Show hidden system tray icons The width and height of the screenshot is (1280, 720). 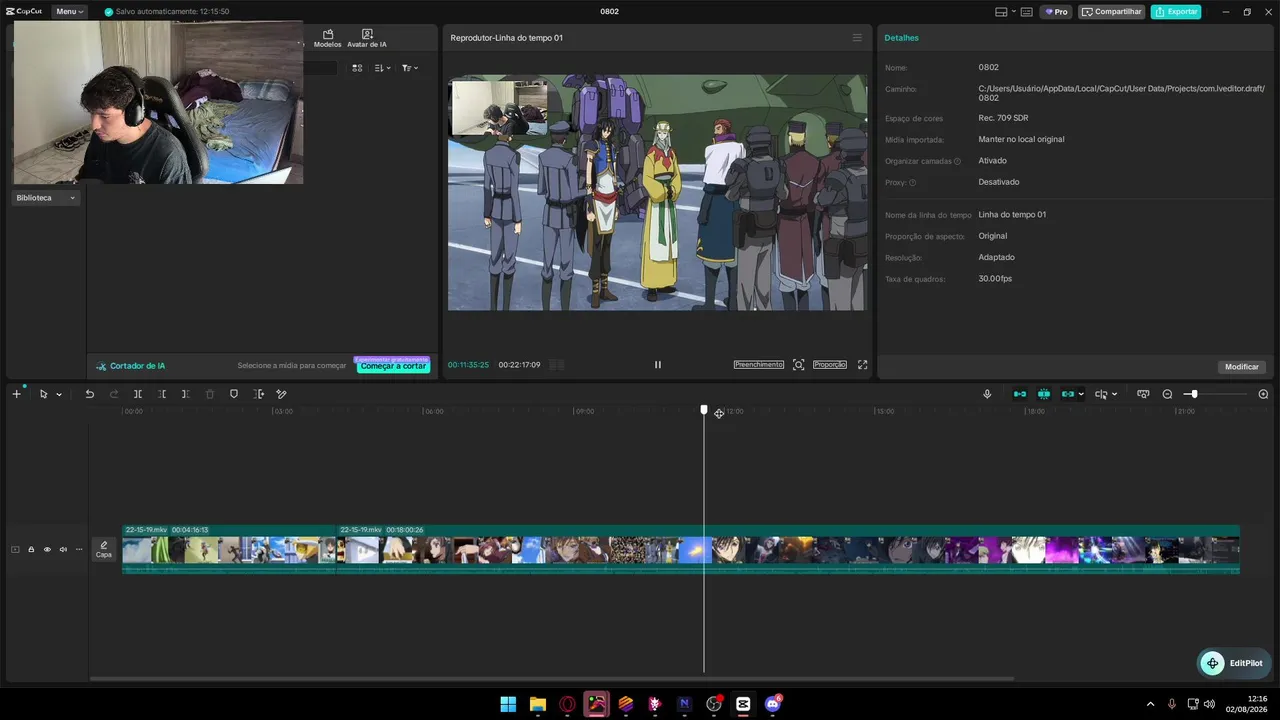(x=1150, y=704)
